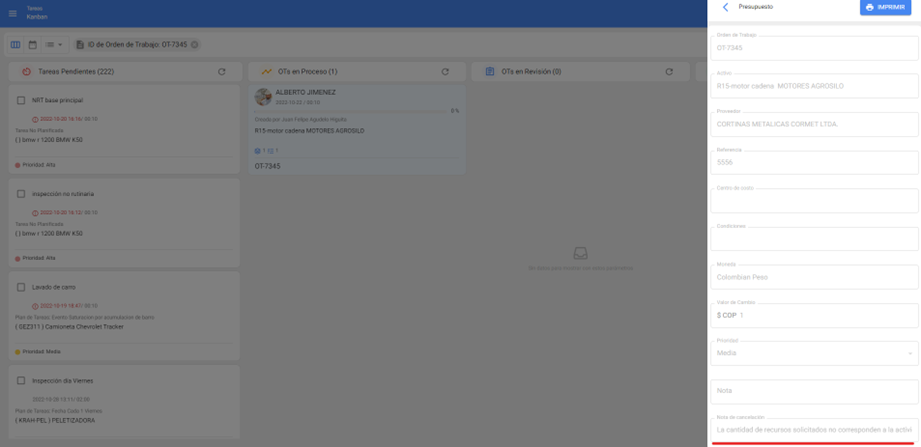This screenshot has width=921, height=447.
Task: Open the Moneda field showing Colombian Peso
Action: (813, 277)
